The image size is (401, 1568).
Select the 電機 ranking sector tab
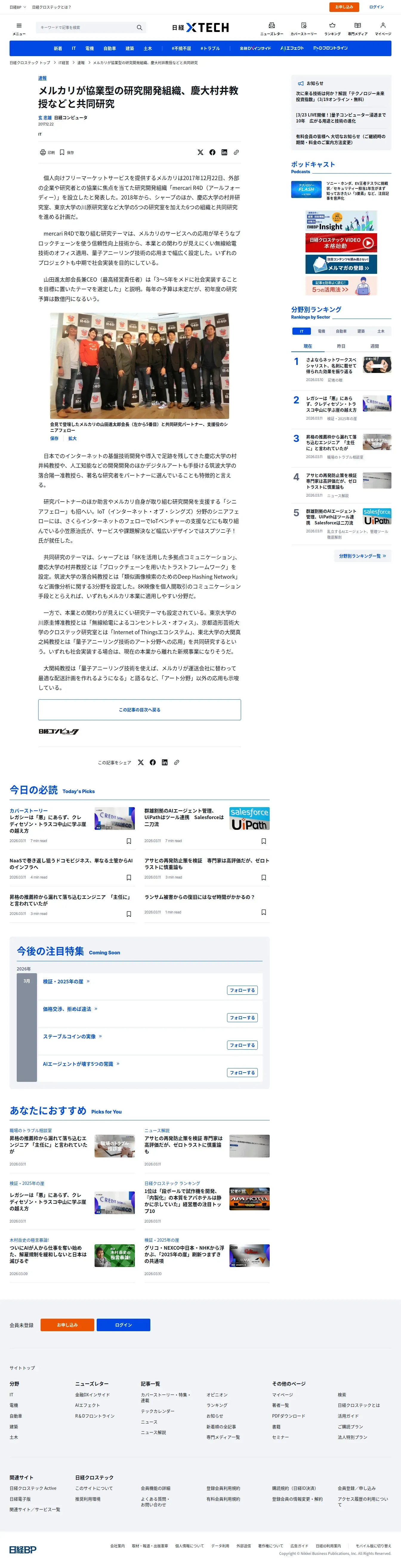click(321, 331)
